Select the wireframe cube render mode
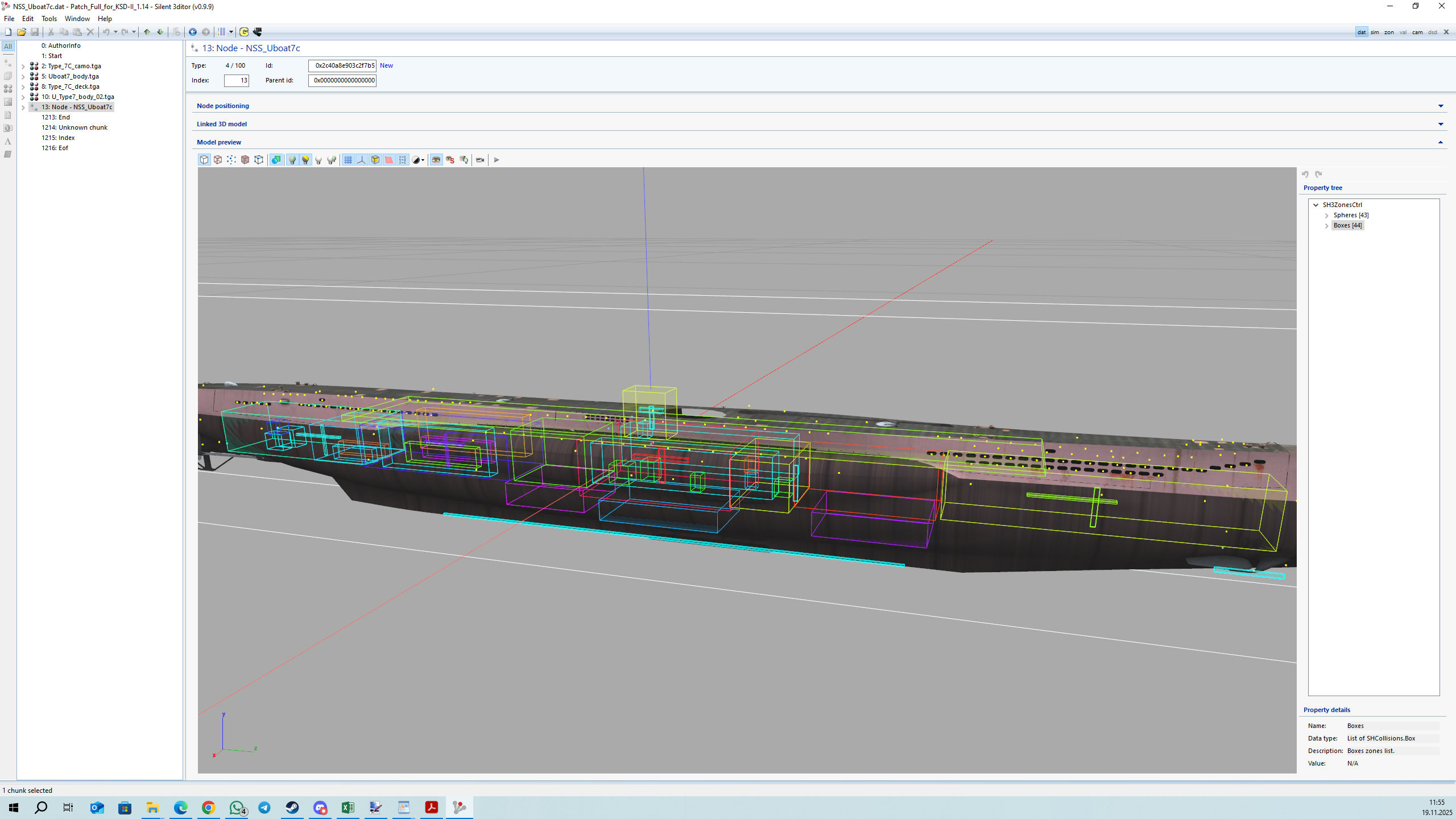The width and height of the screenshot is (1456, 819). [218, 160]
